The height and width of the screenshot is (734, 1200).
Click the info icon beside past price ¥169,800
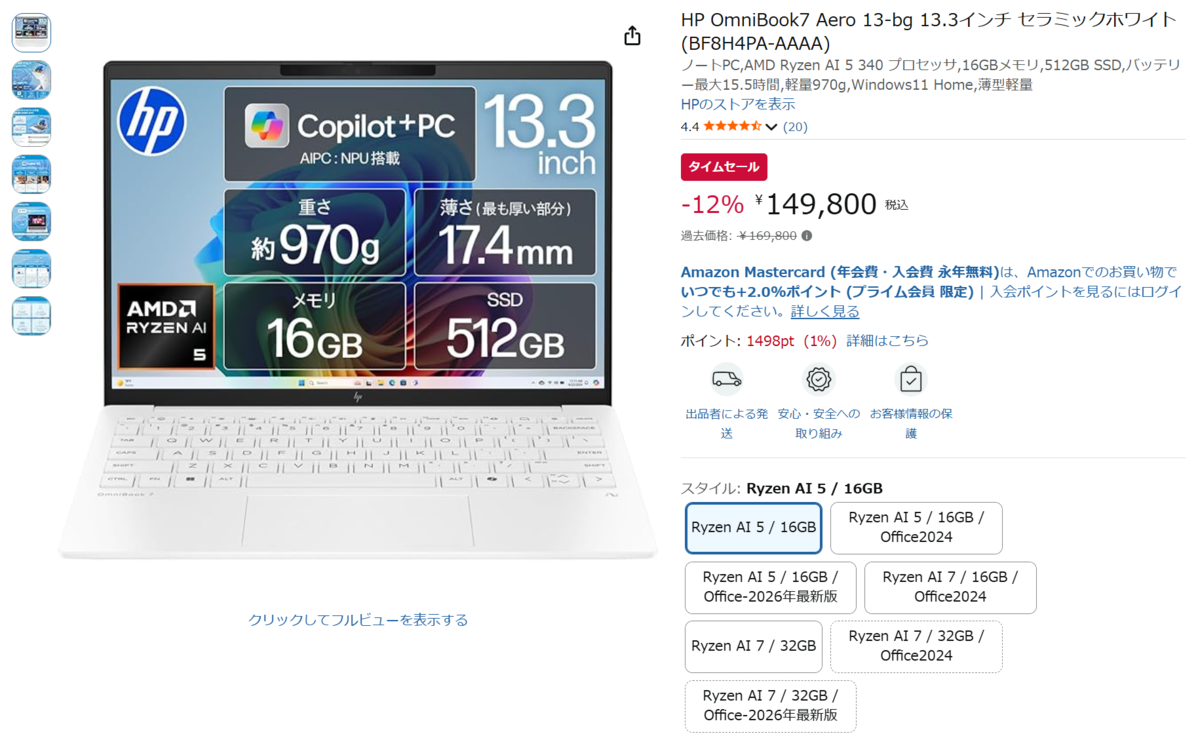tap(807, 236)
